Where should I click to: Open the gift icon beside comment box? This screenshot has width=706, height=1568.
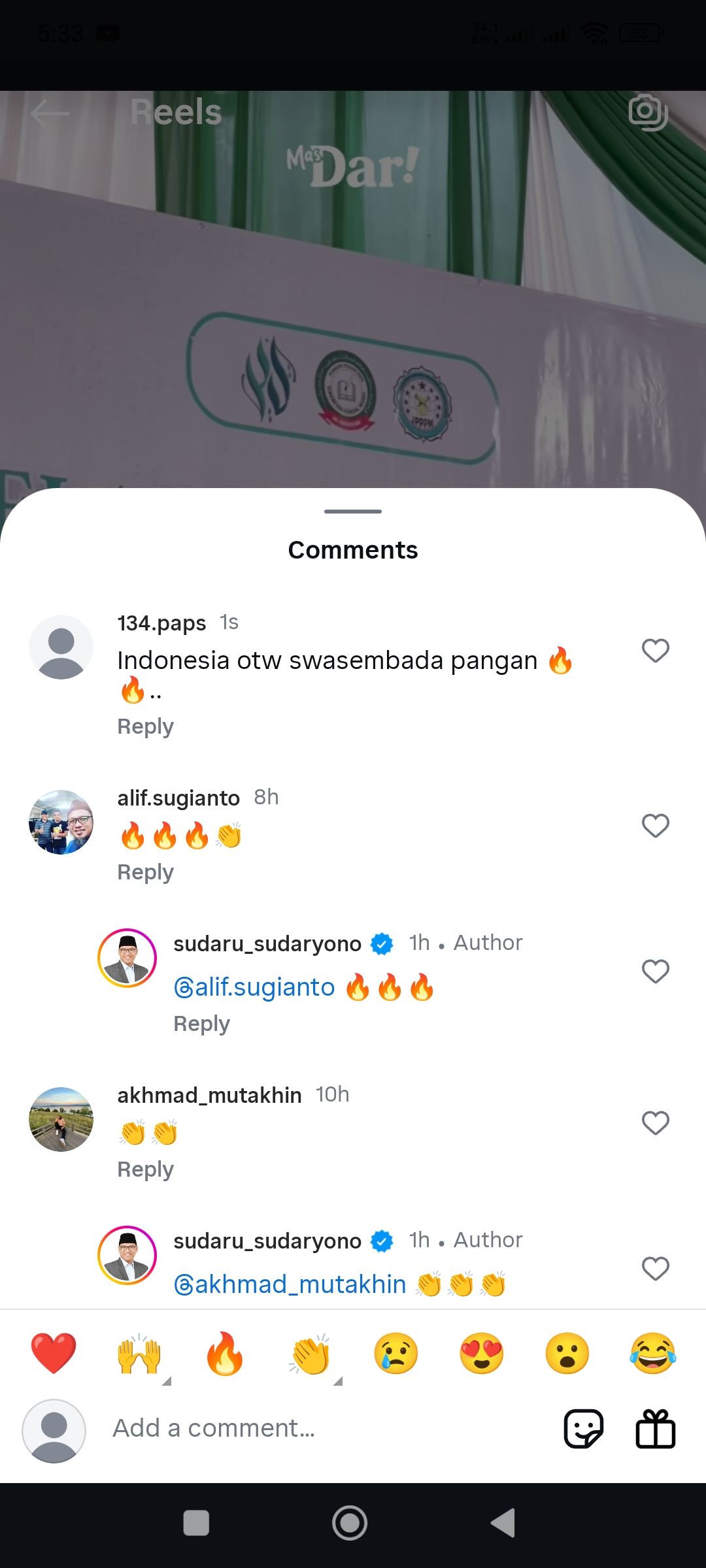pos(656,1428)
